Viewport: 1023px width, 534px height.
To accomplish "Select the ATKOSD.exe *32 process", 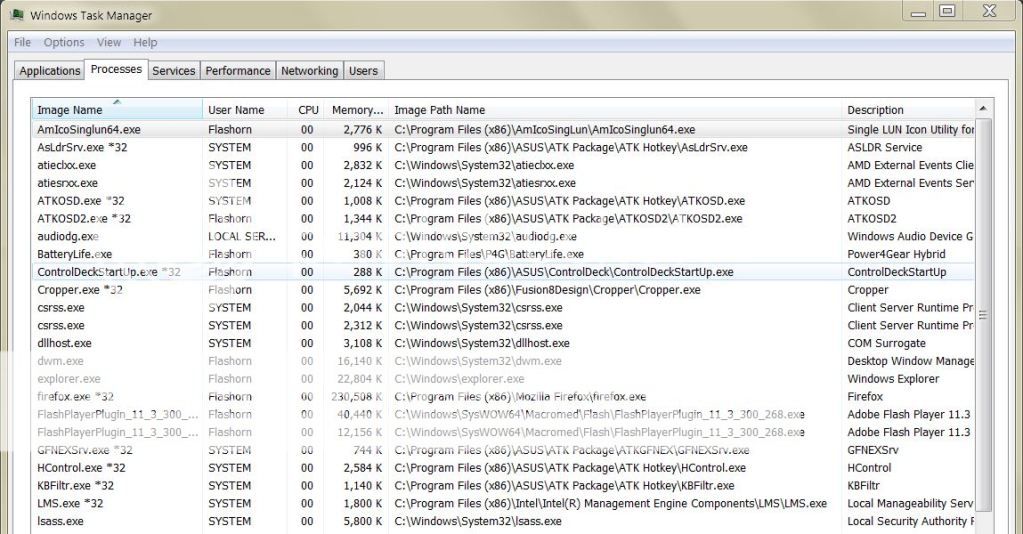I will click(502, 200).
